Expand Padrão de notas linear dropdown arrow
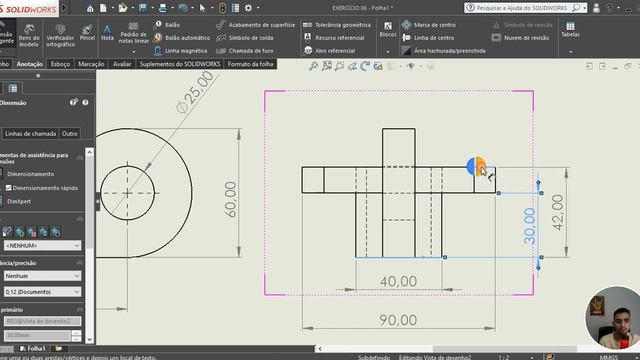Image resolution: width=640 pixels, height=360 pixels. (134, 52)
